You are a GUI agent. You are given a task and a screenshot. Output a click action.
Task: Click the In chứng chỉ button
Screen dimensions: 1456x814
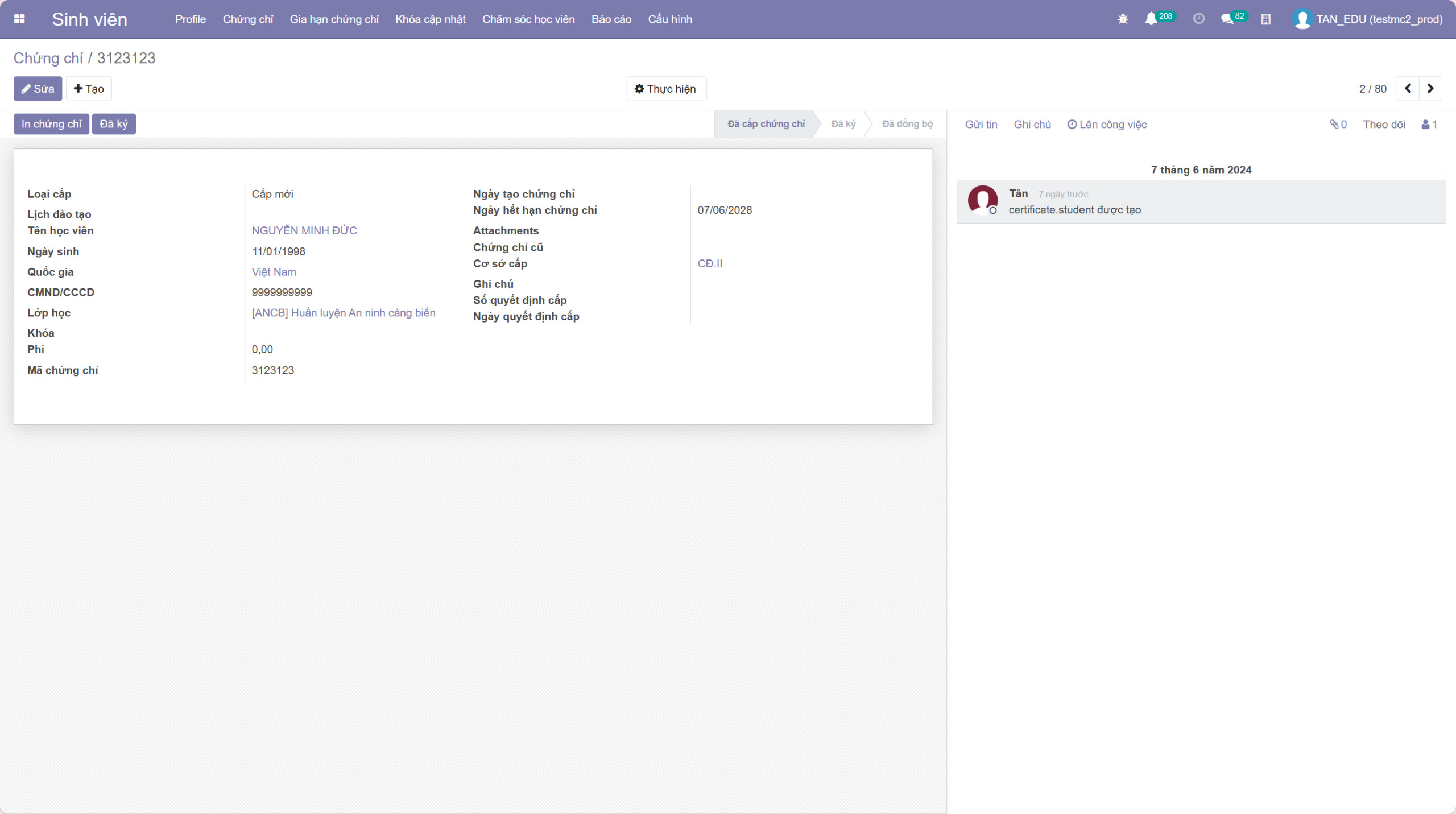[x=51, y=124]
